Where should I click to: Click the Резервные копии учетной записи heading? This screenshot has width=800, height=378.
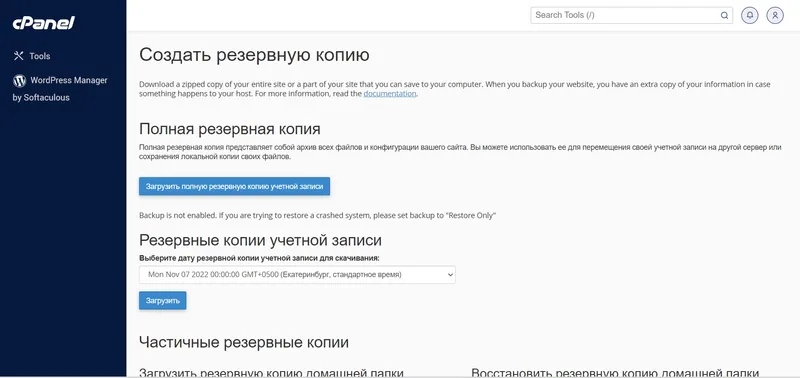[260, 240]
